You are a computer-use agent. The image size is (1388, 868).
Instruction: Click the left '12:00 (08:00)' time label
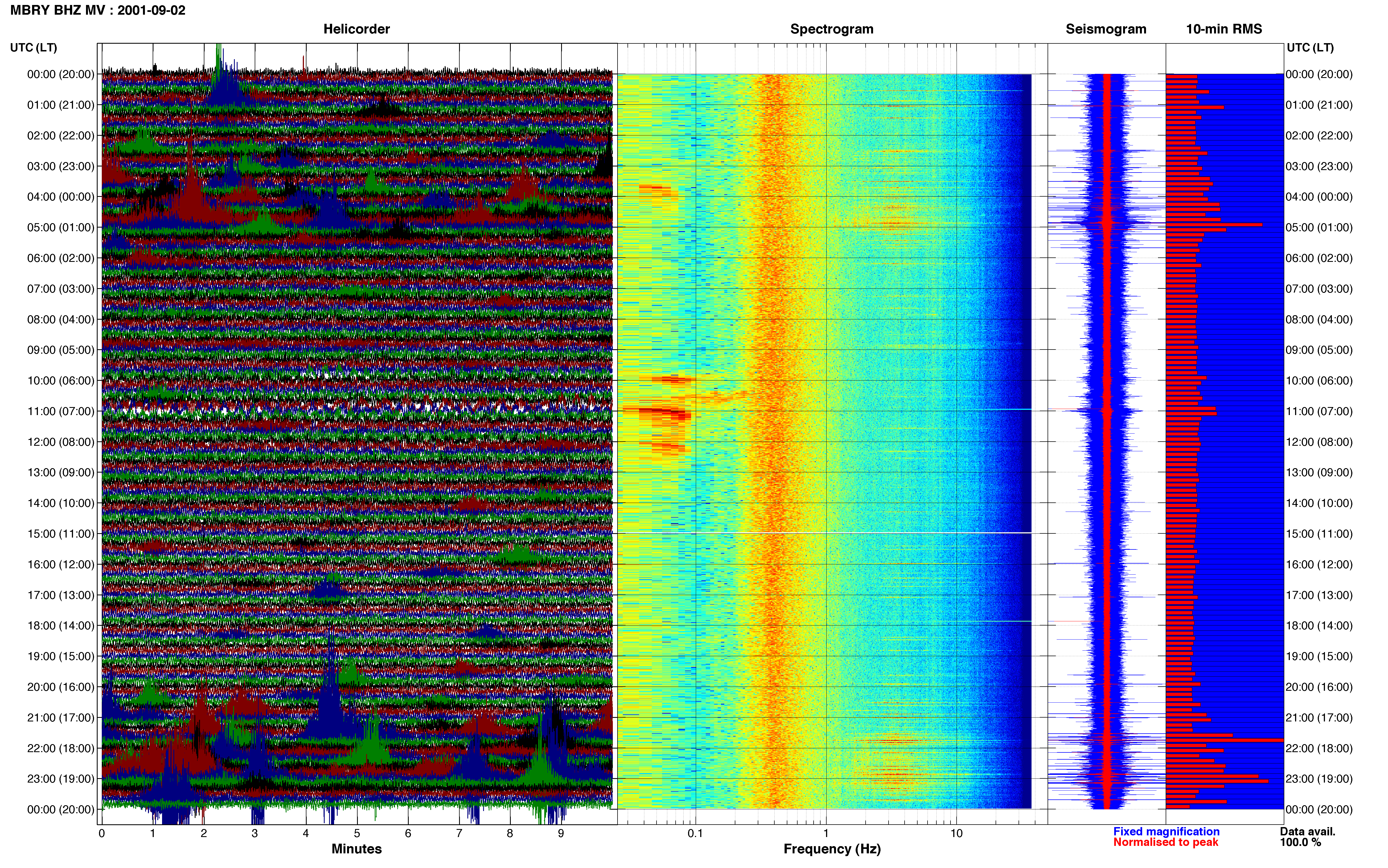(61, 442)
